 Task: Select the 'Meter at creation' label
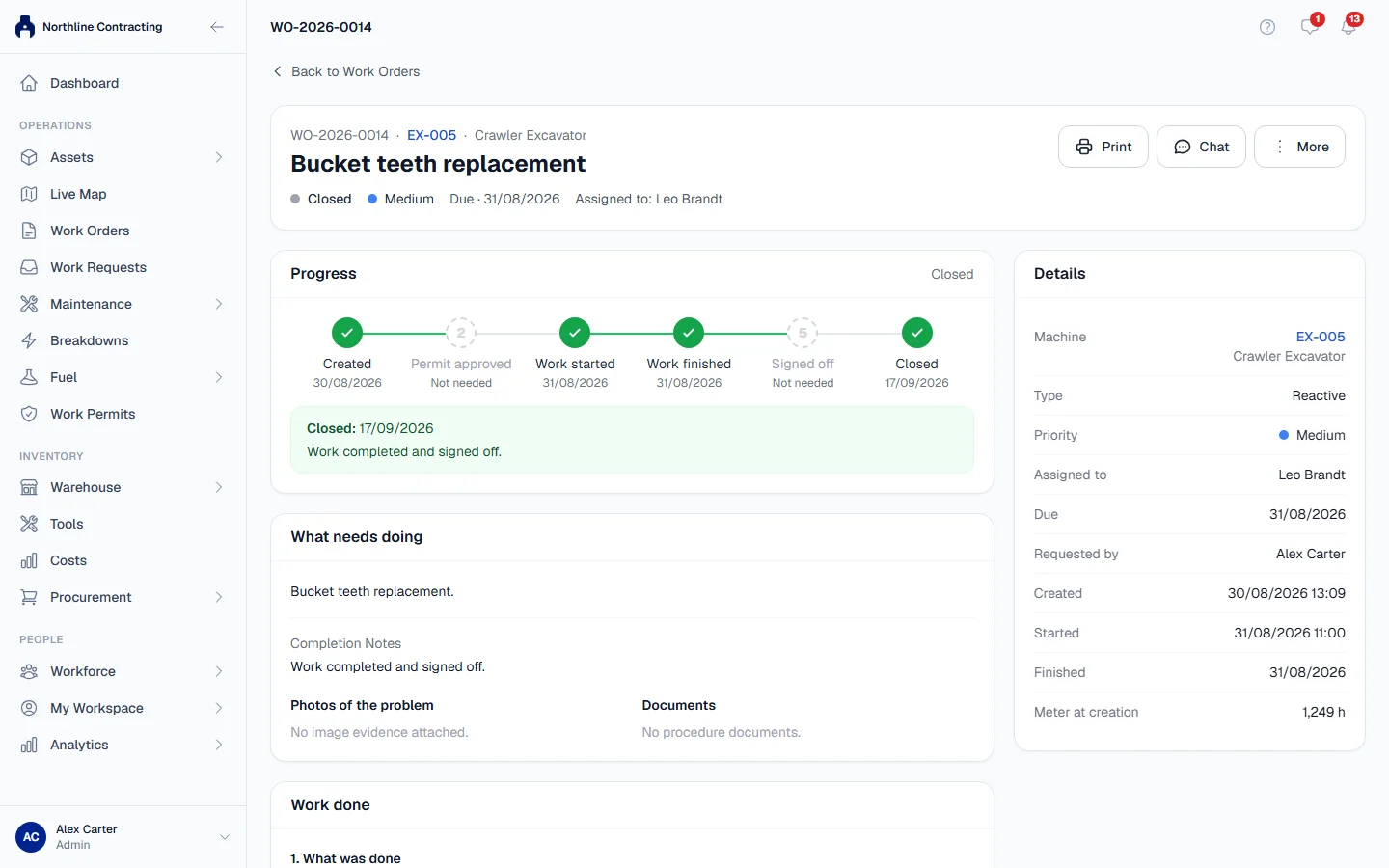[1086, 712]
